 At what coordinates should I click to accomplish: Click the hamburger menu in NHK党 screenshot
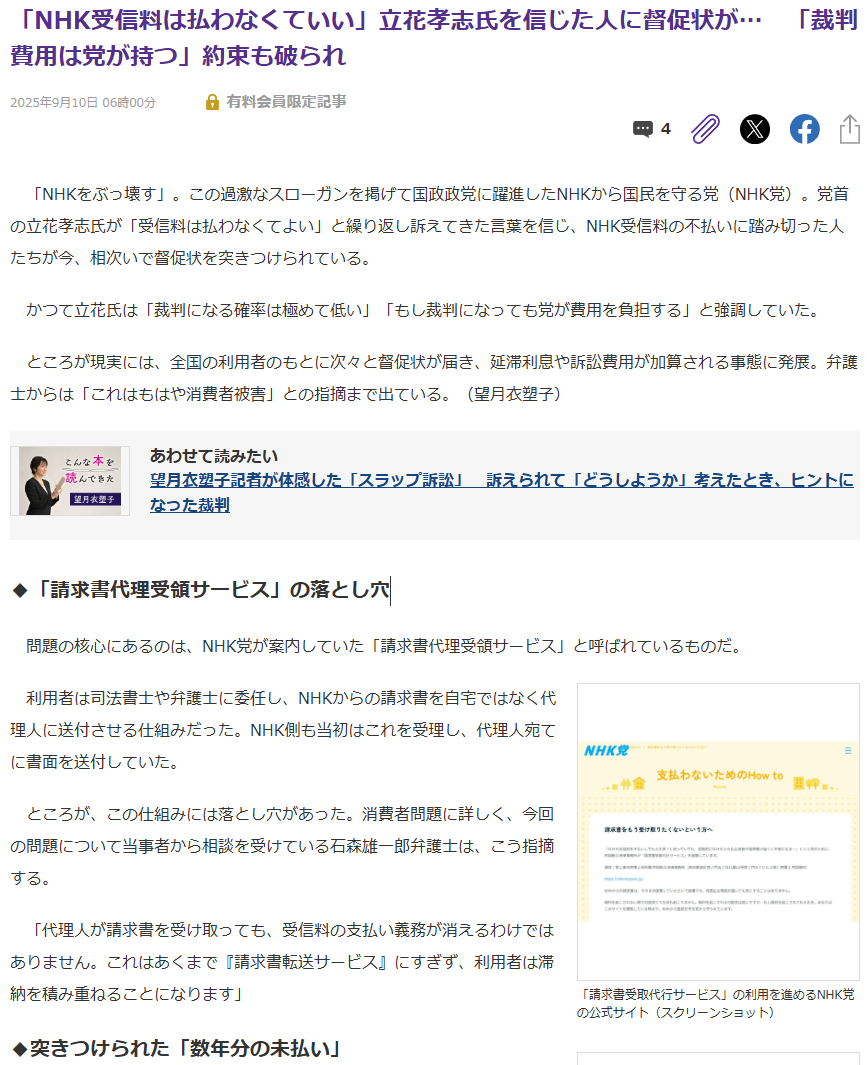(848, 751)
